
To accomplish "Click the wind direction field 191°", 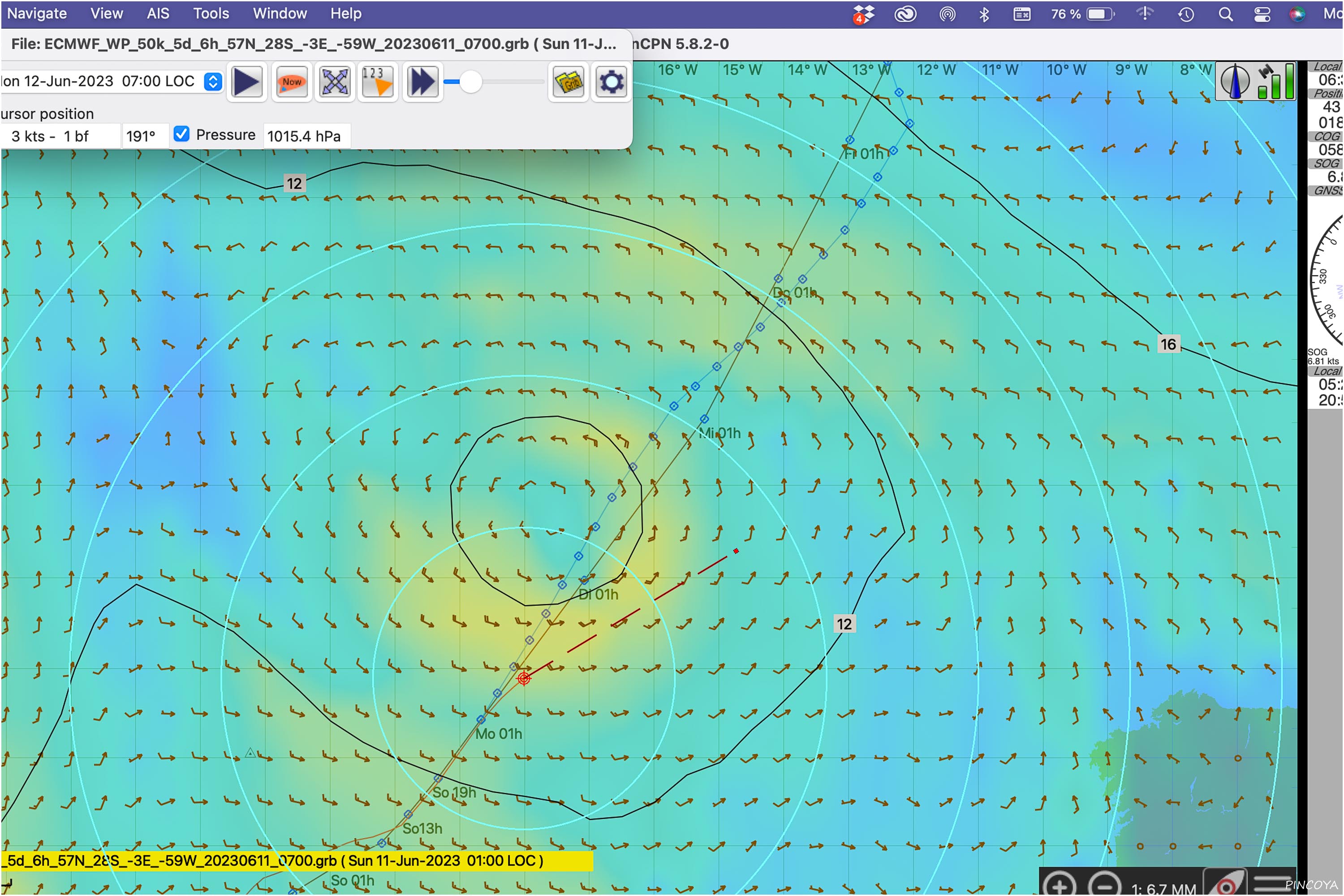I will point(145,136).
